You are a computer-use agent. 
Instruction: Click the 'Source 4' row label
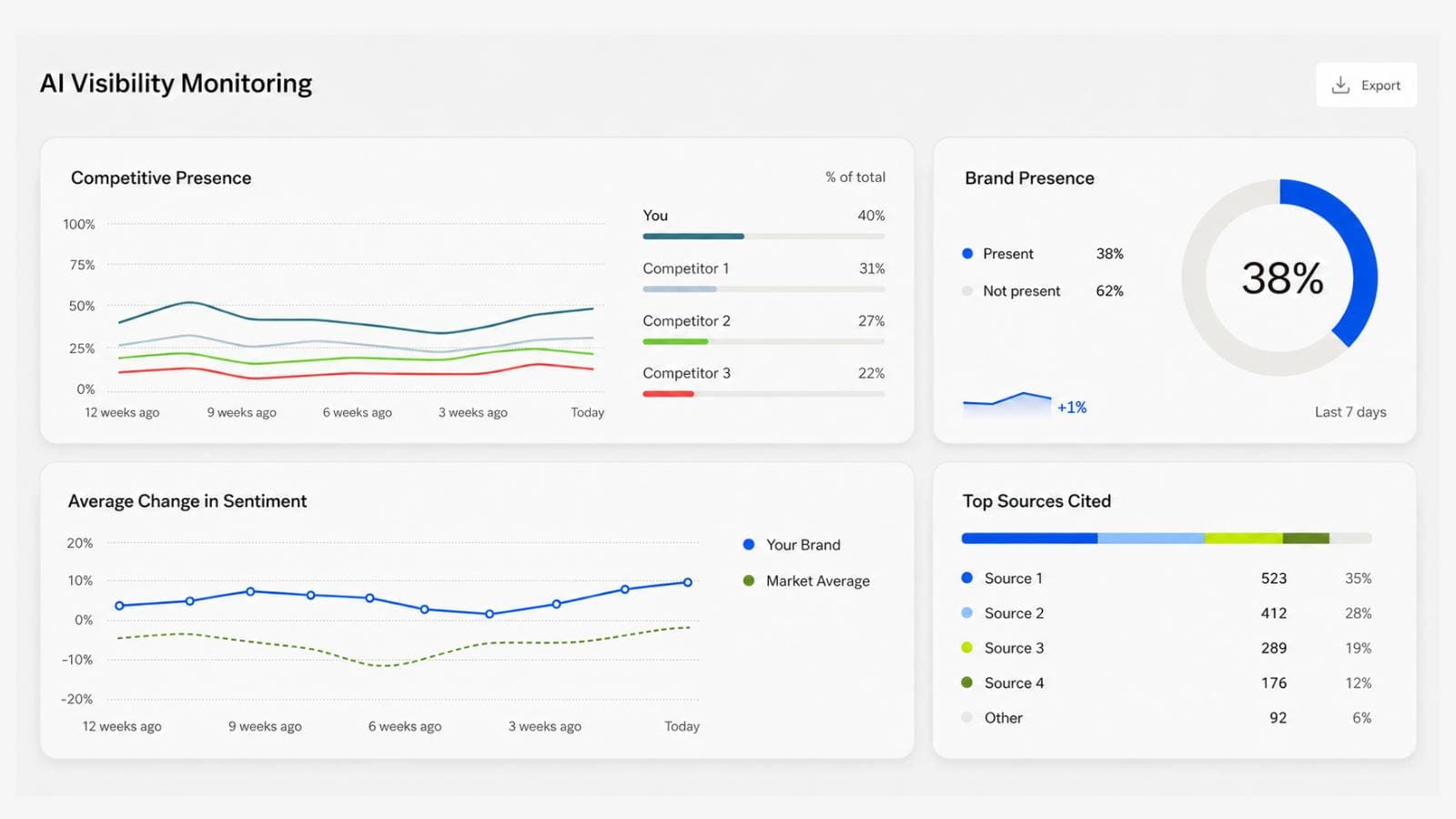click(1014, 683)
